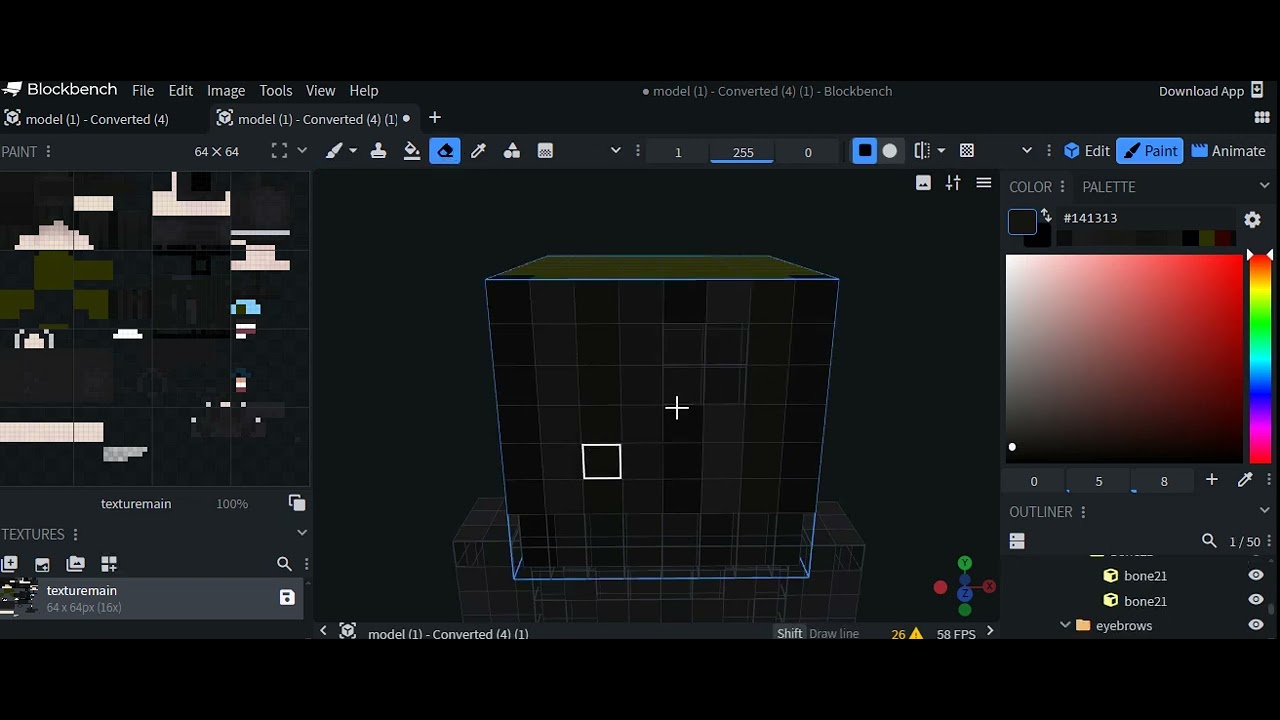Click the focus-on-selection frame icon
Image resolution: width=1280 pixels, height=720 pixels.
(279, 151)
